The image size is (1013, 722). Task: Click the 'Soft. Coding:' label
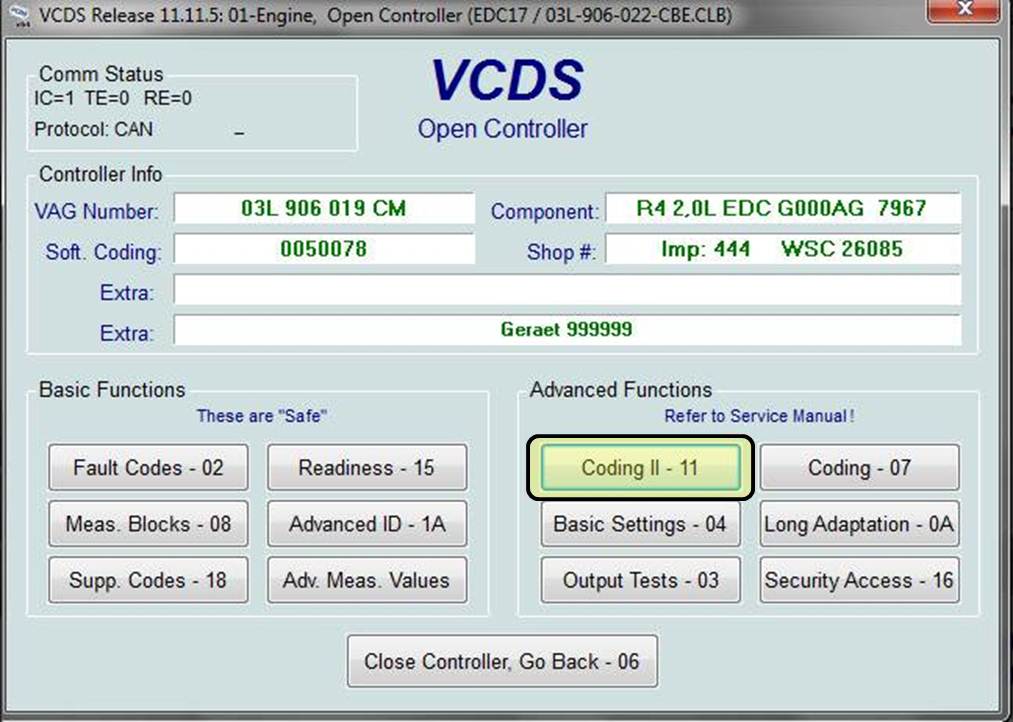[x=103, y=252]
